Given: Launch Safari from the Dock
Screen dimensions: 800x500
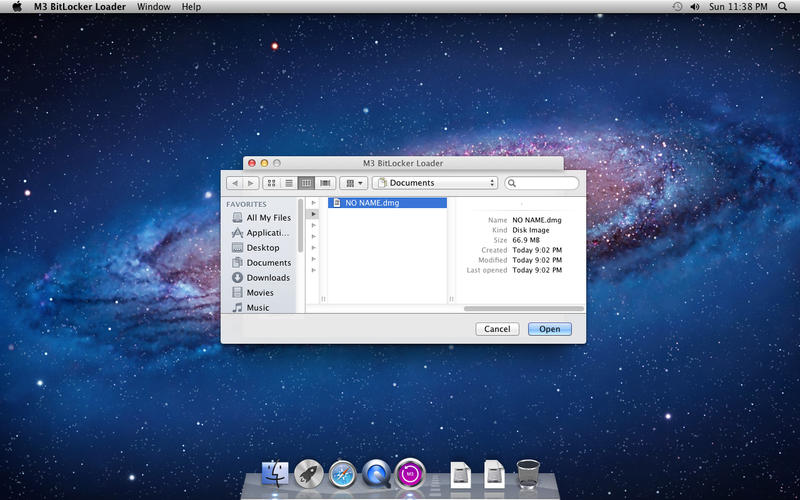Looking at the screenshot, I should tap(342, 473).
